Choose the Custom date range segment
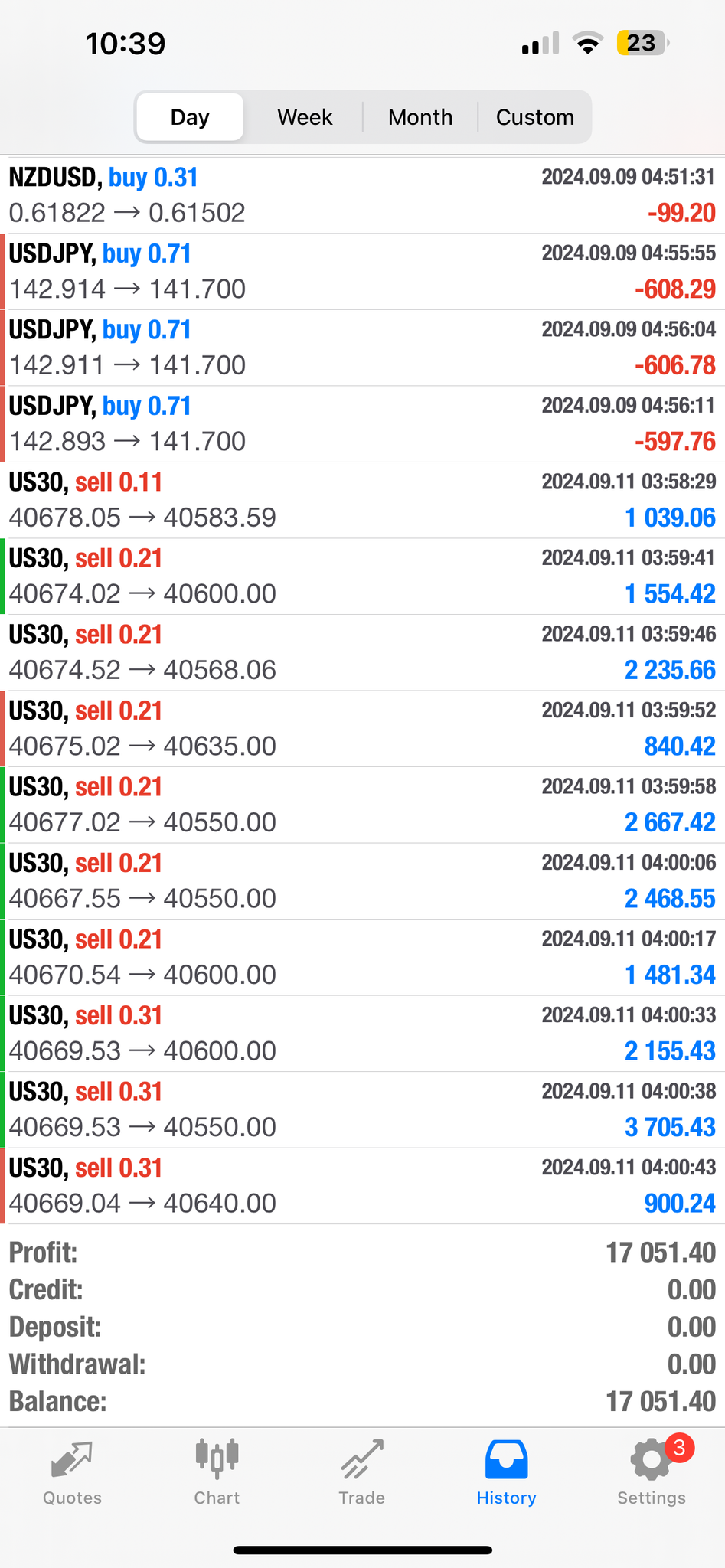725x1568 pixels. point(534,117)
